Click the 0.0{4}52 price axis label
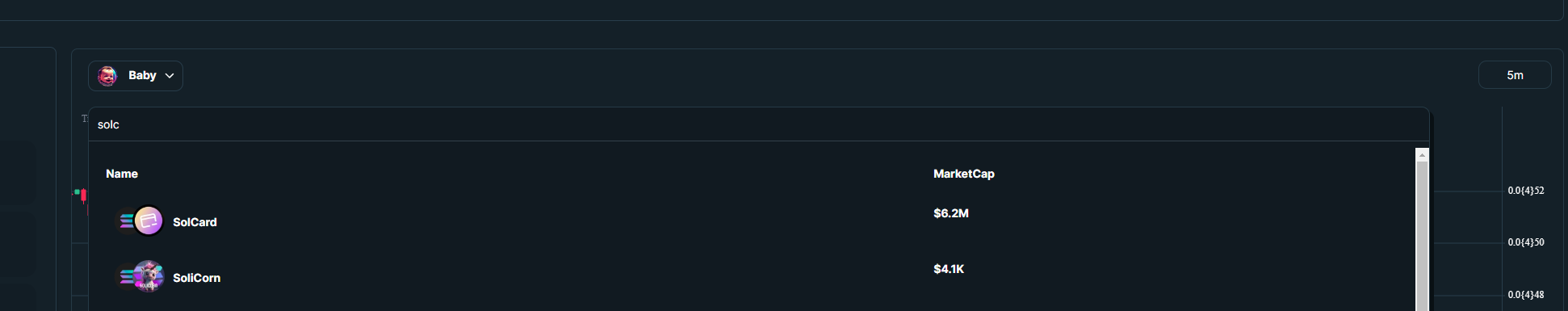 coord(1526,191)
